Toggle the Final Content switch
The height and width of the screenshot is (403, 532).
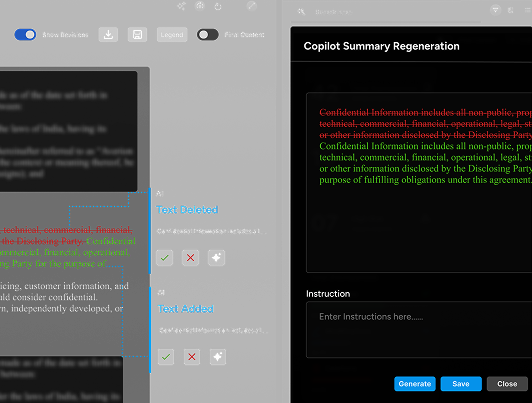208,35
